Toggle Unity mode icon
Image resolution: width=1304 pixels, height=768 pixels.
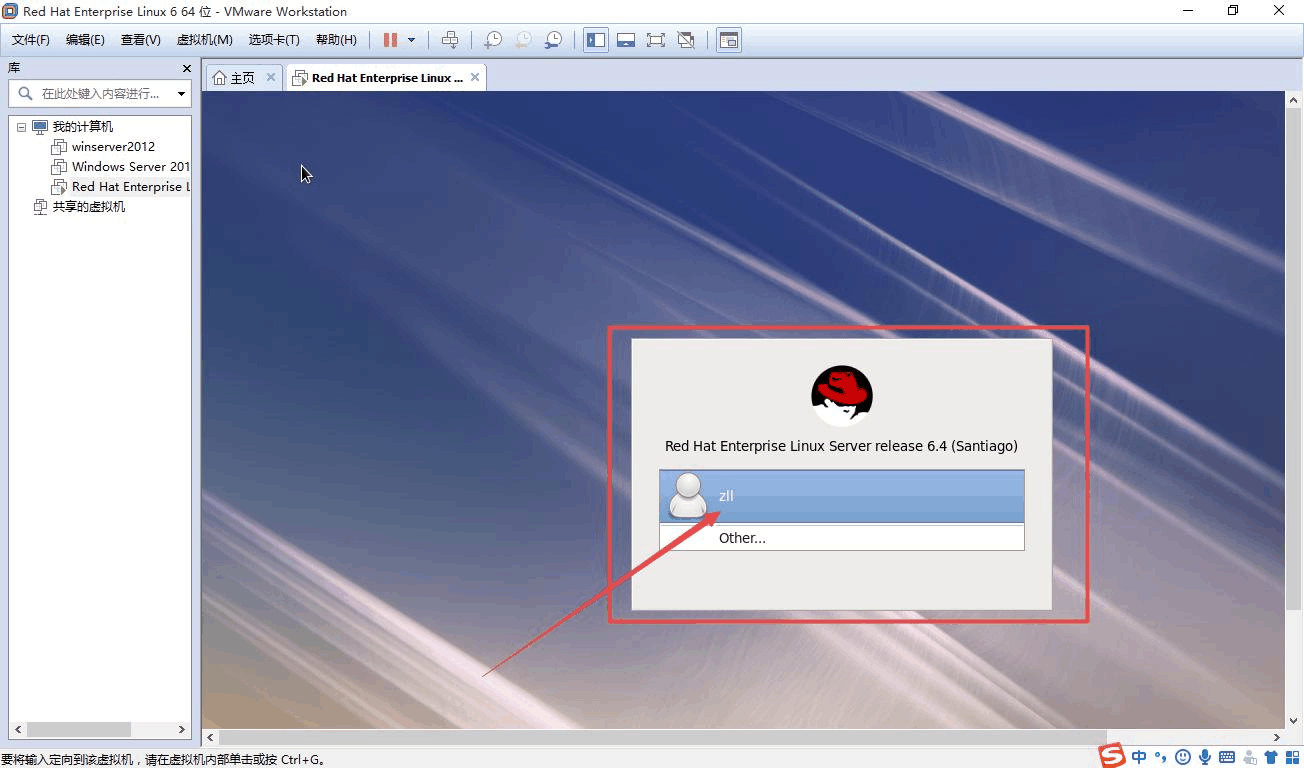[x=686, y=40]
